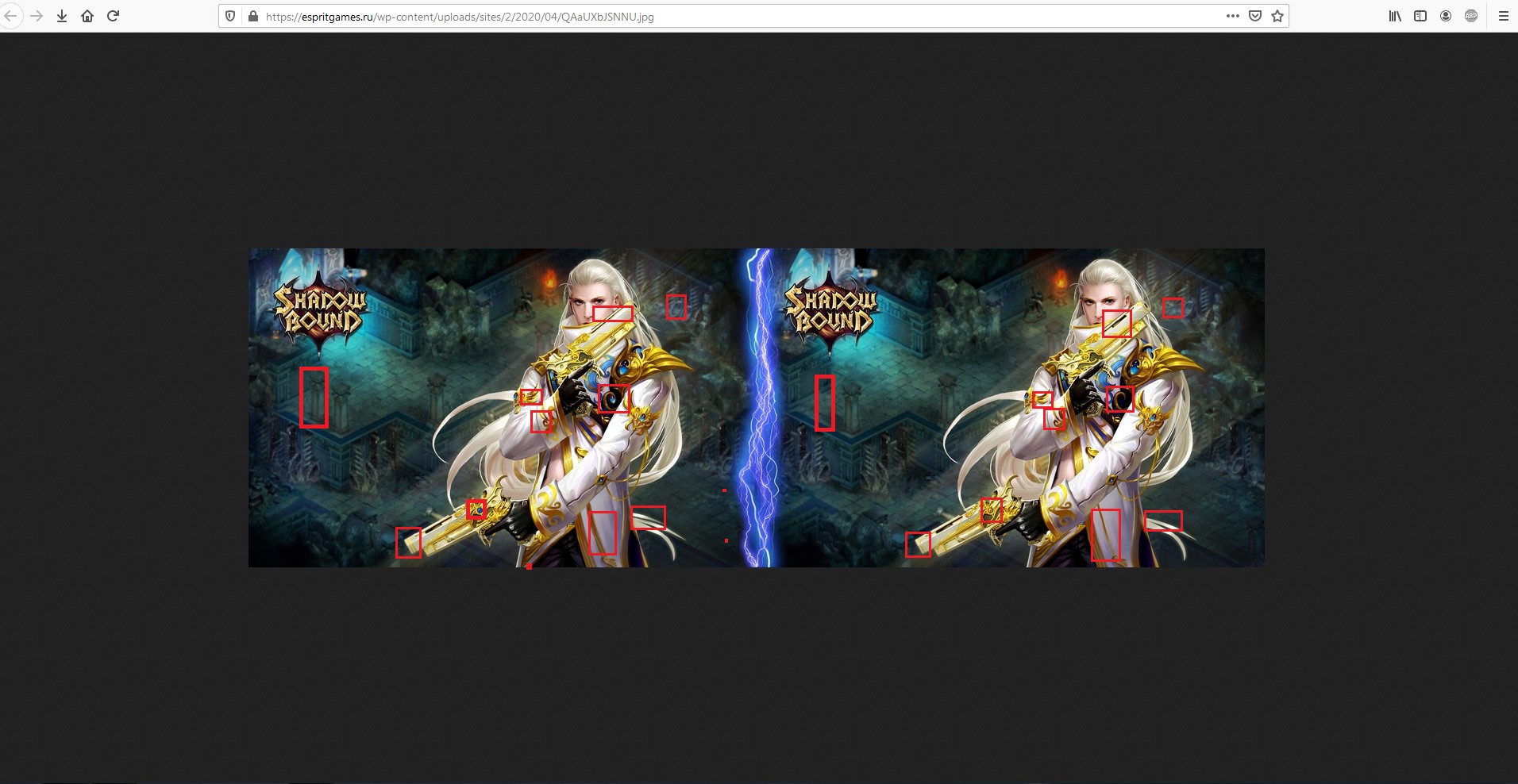
Task: Save page to Pocket
Action: tap(1255, 16)
